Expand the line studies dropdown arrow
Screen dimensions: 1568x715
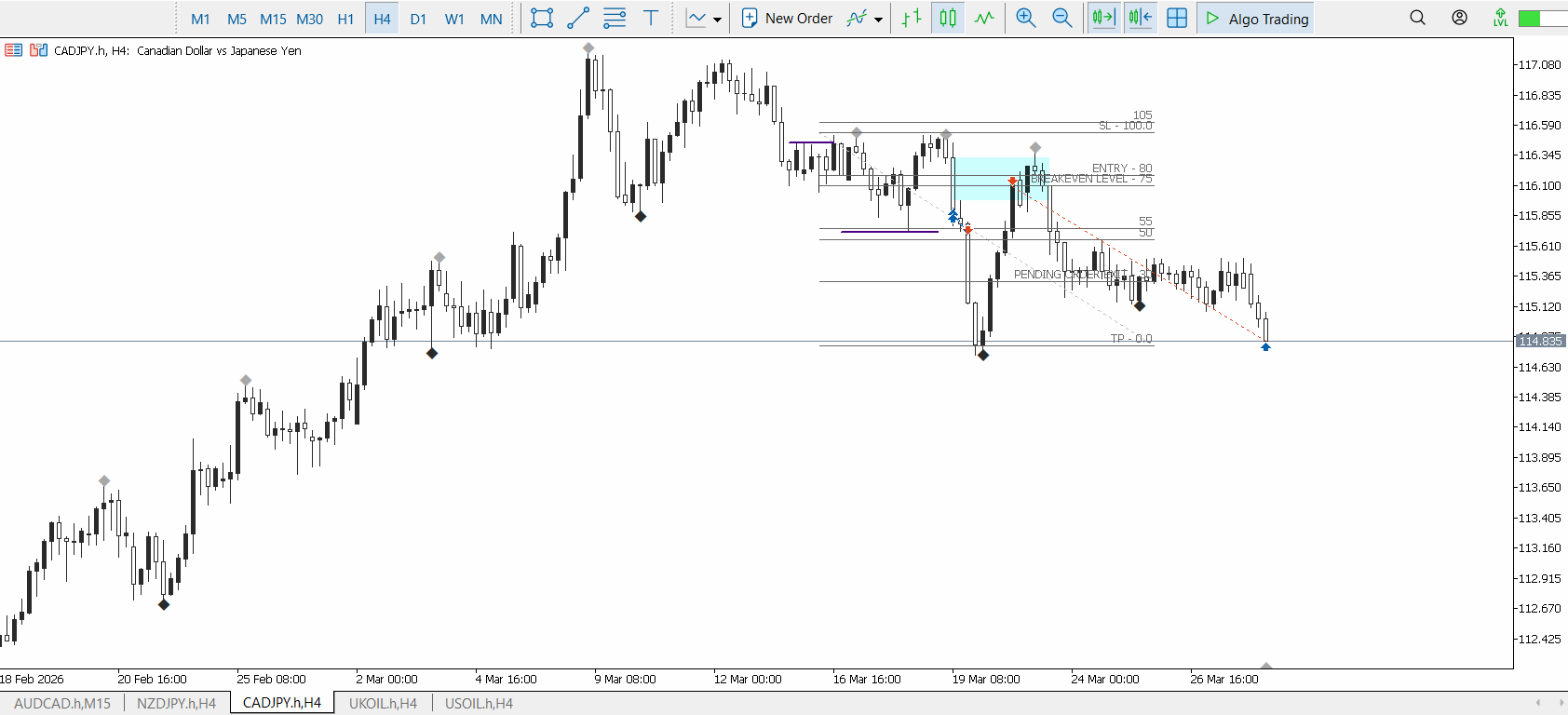click(717, 20)
